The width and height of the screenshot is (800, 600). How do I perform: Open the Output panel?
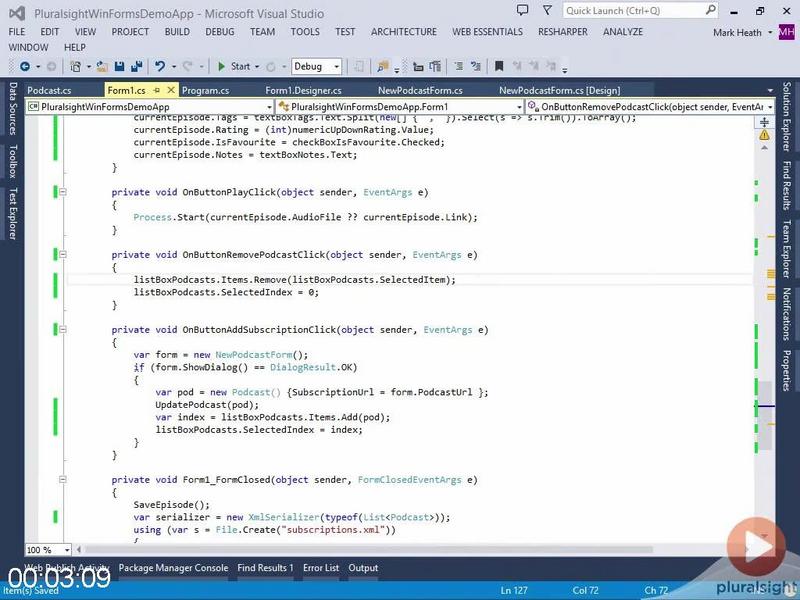pyautogui.click(x=363, y=568)
